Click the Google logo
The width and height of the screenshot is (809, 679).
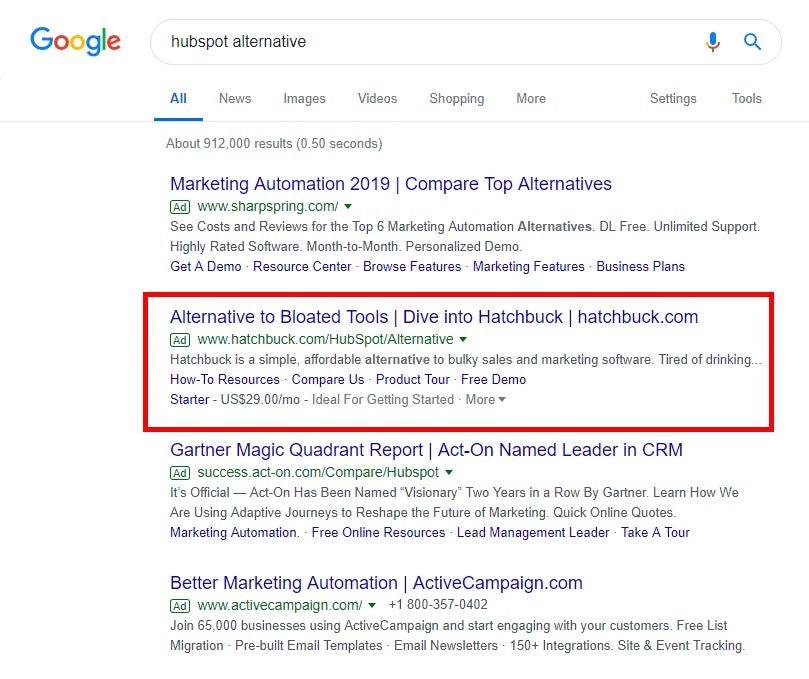click(75, 41)
